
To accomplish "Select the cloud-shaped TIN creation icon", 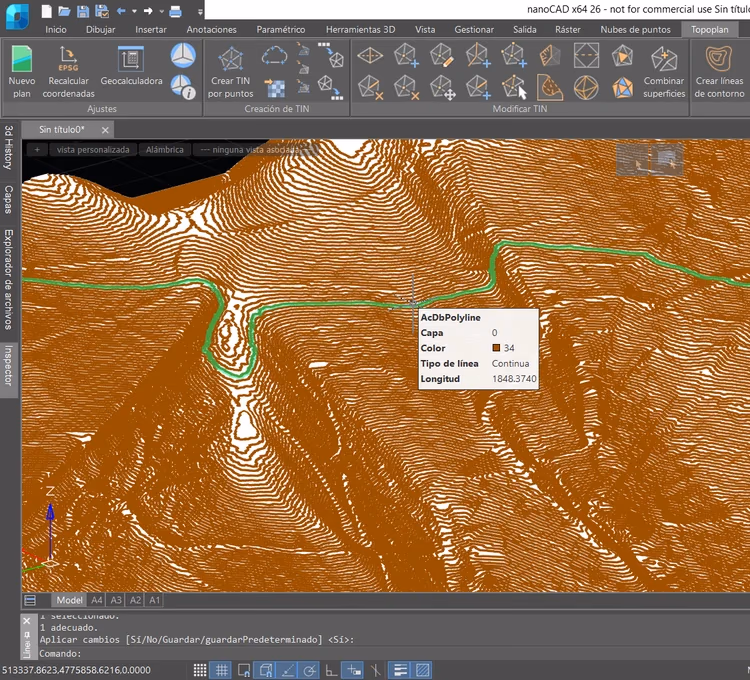I will [275, 56].
